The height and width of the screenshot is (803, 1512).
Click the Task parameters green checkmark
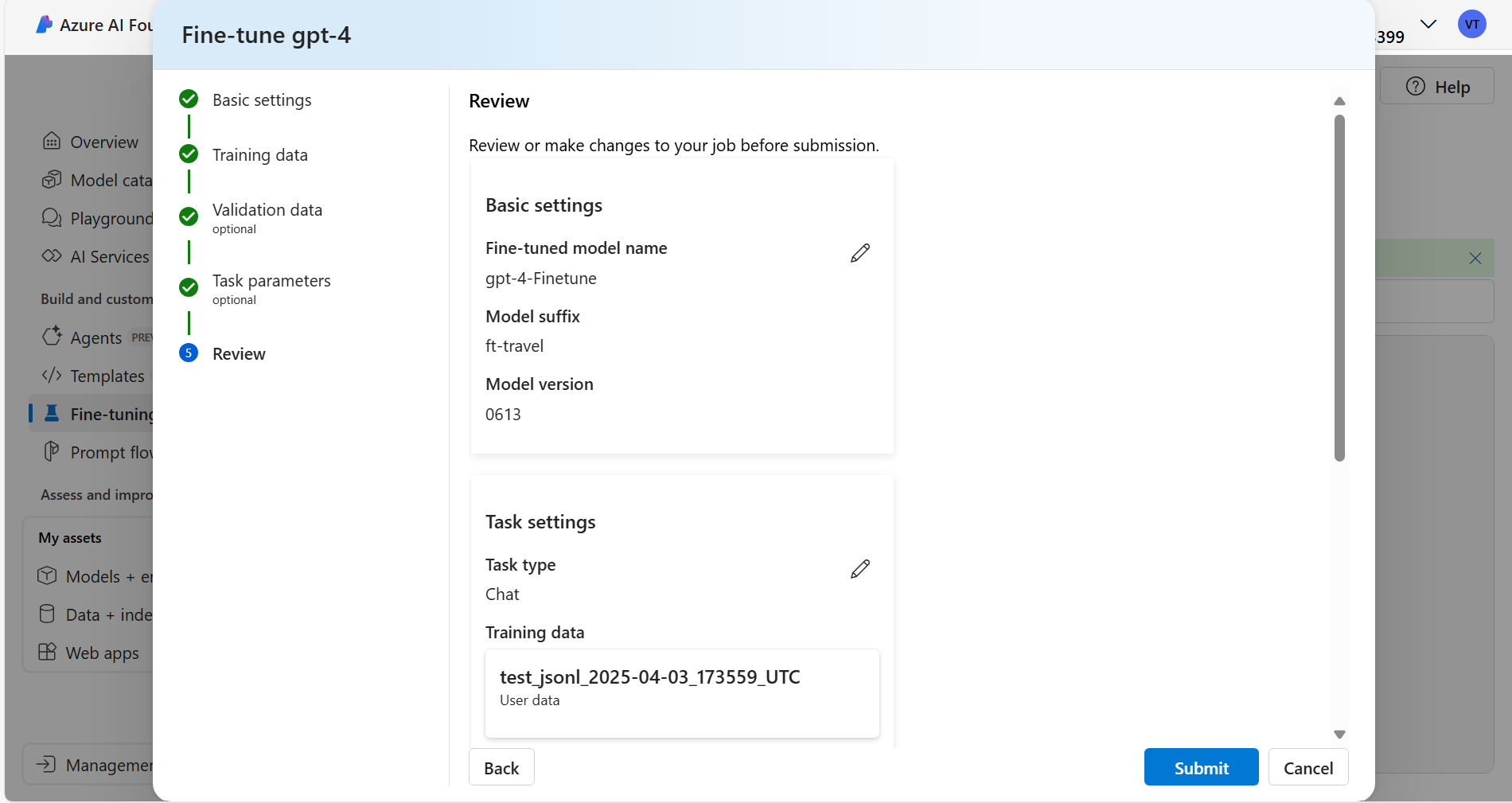click(x=189, y=287)
